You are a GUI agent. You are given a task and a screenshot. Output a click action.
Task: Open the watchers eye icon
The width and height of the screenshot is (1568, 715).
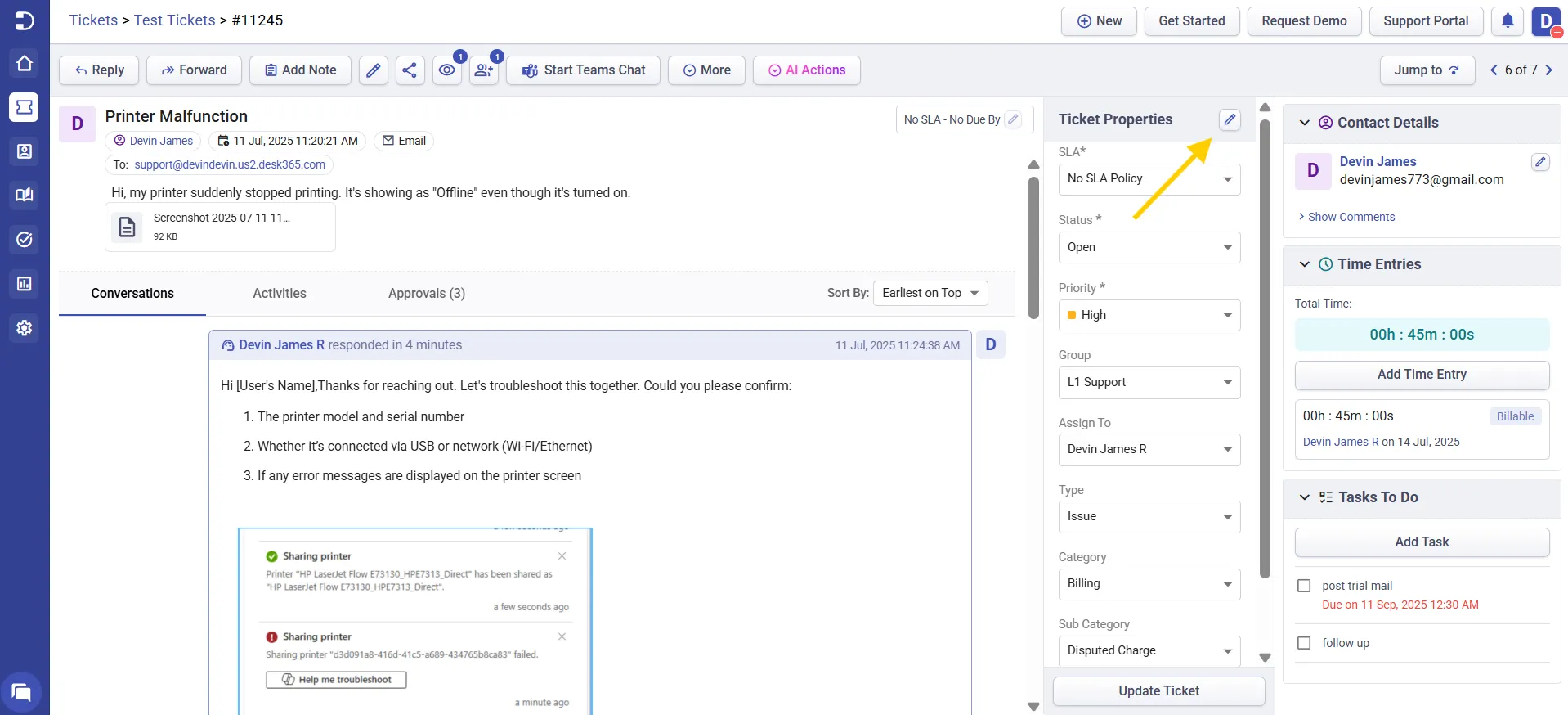(447, 70)
